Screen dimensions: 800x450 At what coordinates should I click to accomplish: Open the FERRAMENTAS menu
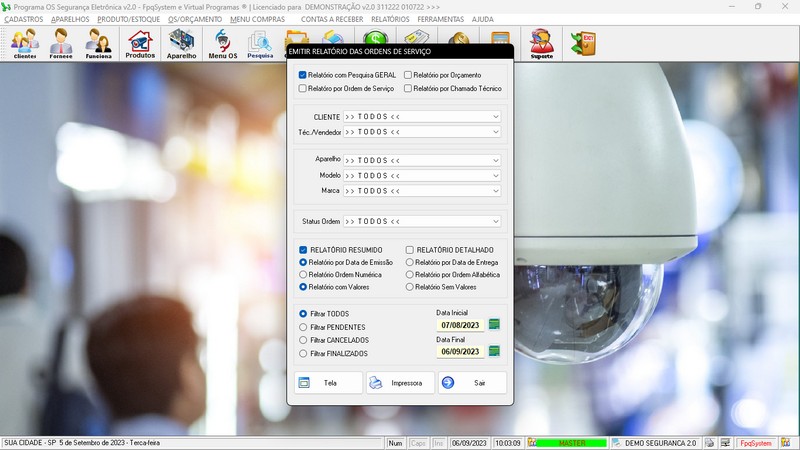pos(441,19)
